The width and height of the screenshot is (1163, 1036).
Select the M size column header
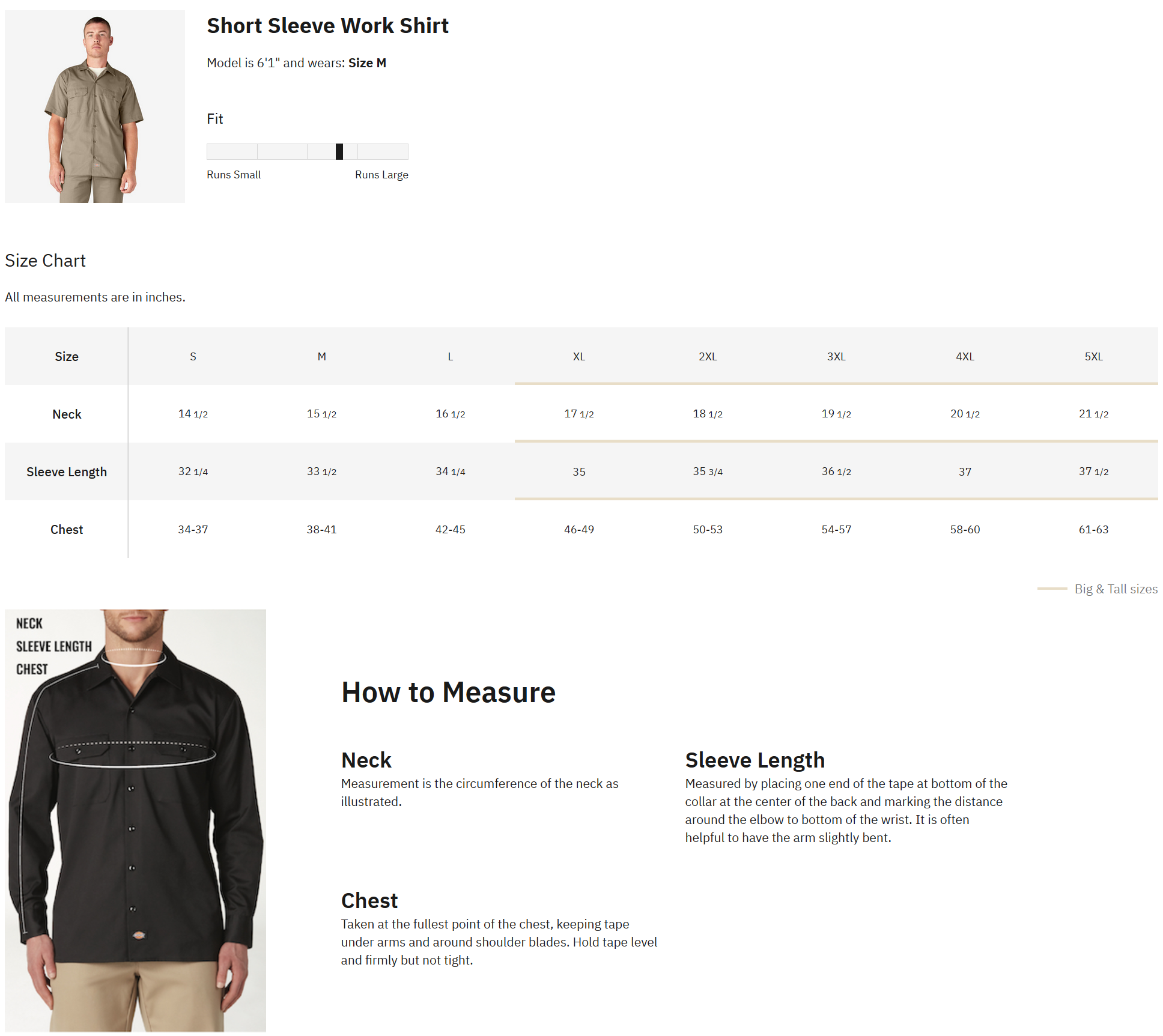point(322,356)
